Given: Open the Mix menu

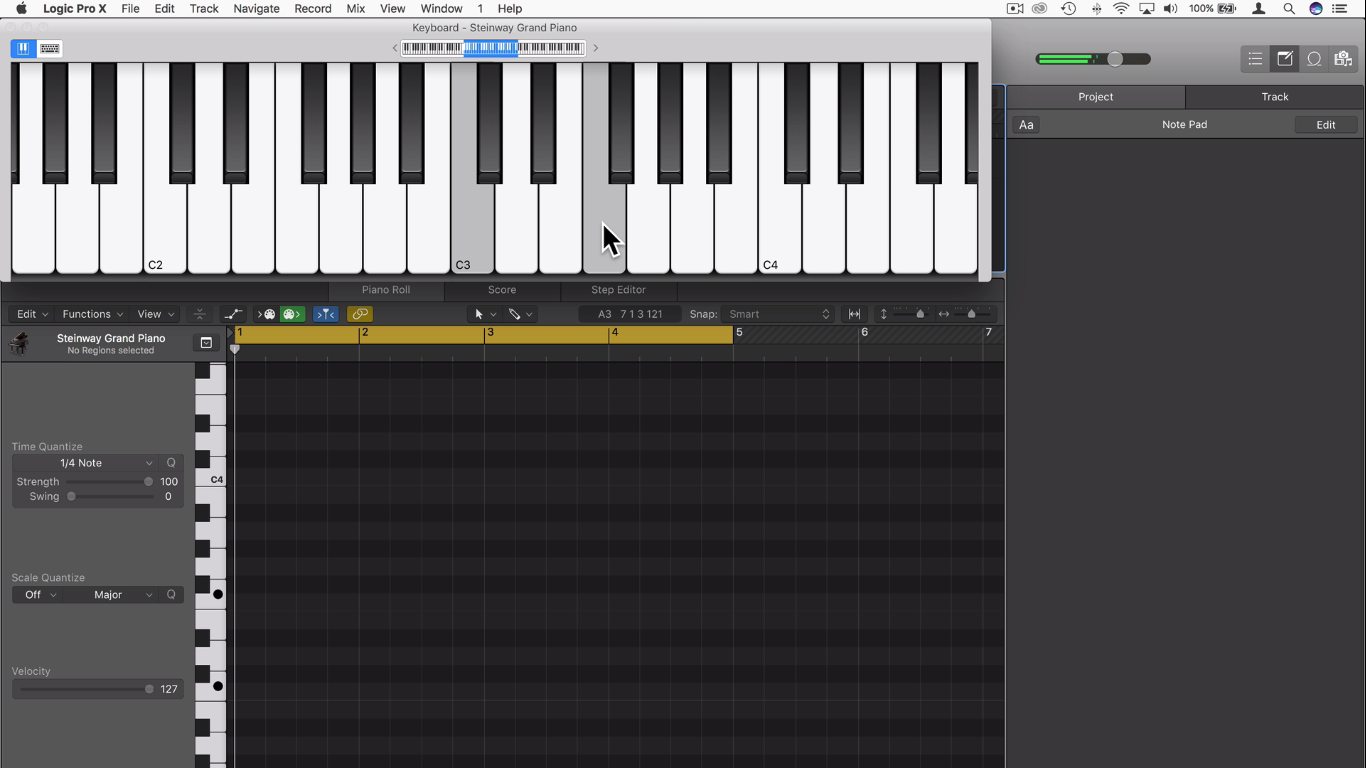Looking at the screenshot, I should click(356, 9).
